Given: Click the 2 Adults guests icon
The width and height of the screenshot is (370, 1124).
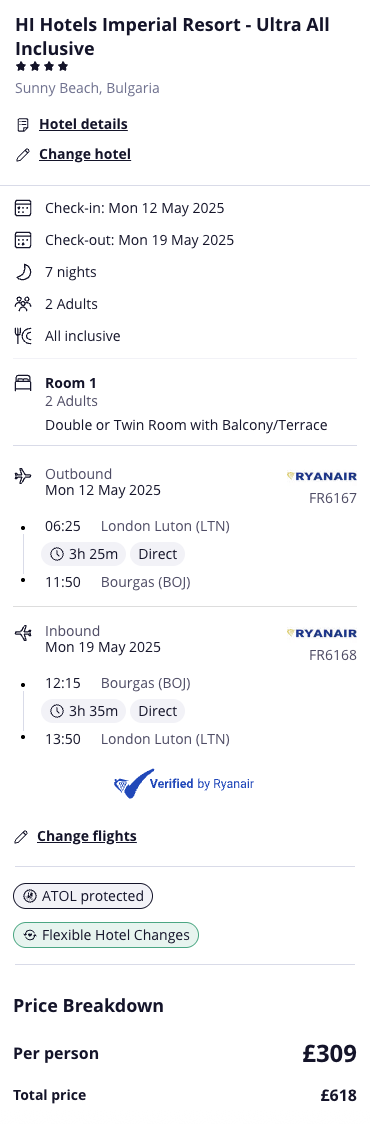Looking at the screenshot, I should click(x=23, y=304).
